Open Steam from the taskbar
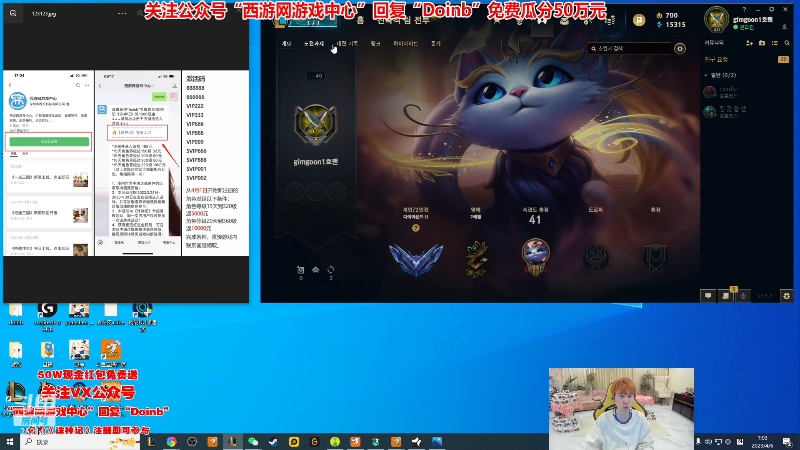This screenshot has width=800, height=450. (273, 442)
